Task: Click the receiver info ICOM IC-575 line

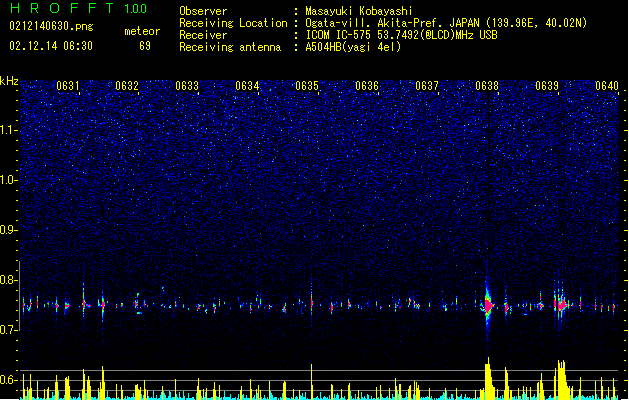Action: tap(401, 35)
